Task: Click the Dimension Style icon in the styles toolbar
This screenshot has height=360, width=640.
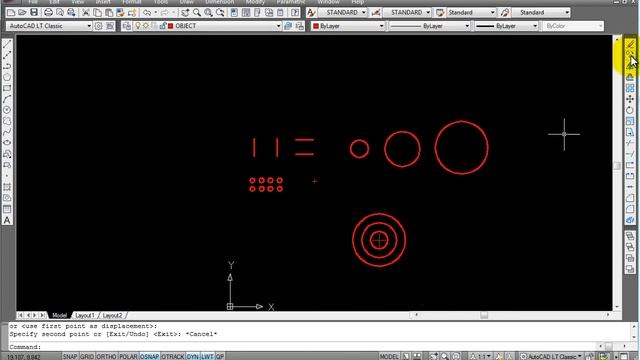Action: tap(376, 13)
